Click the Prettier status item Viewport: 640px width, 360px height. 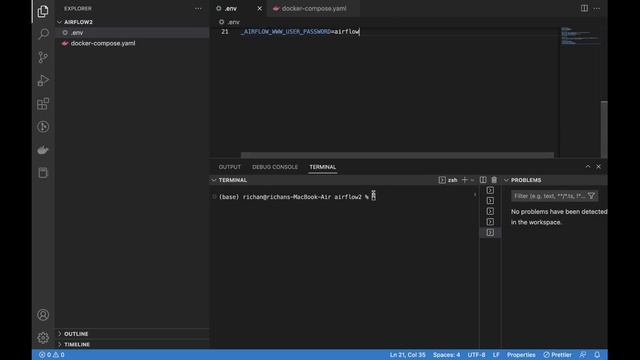[x=557, y=355]
